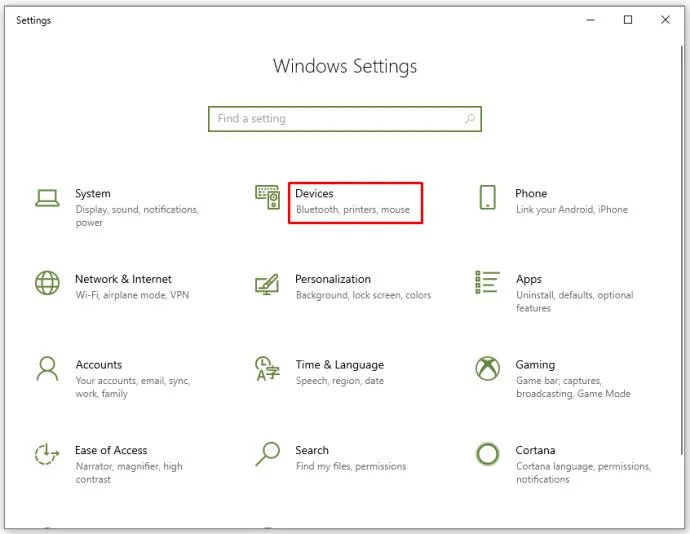
Task: Click the Ease of Access icon
Action: tap(47, 454)
